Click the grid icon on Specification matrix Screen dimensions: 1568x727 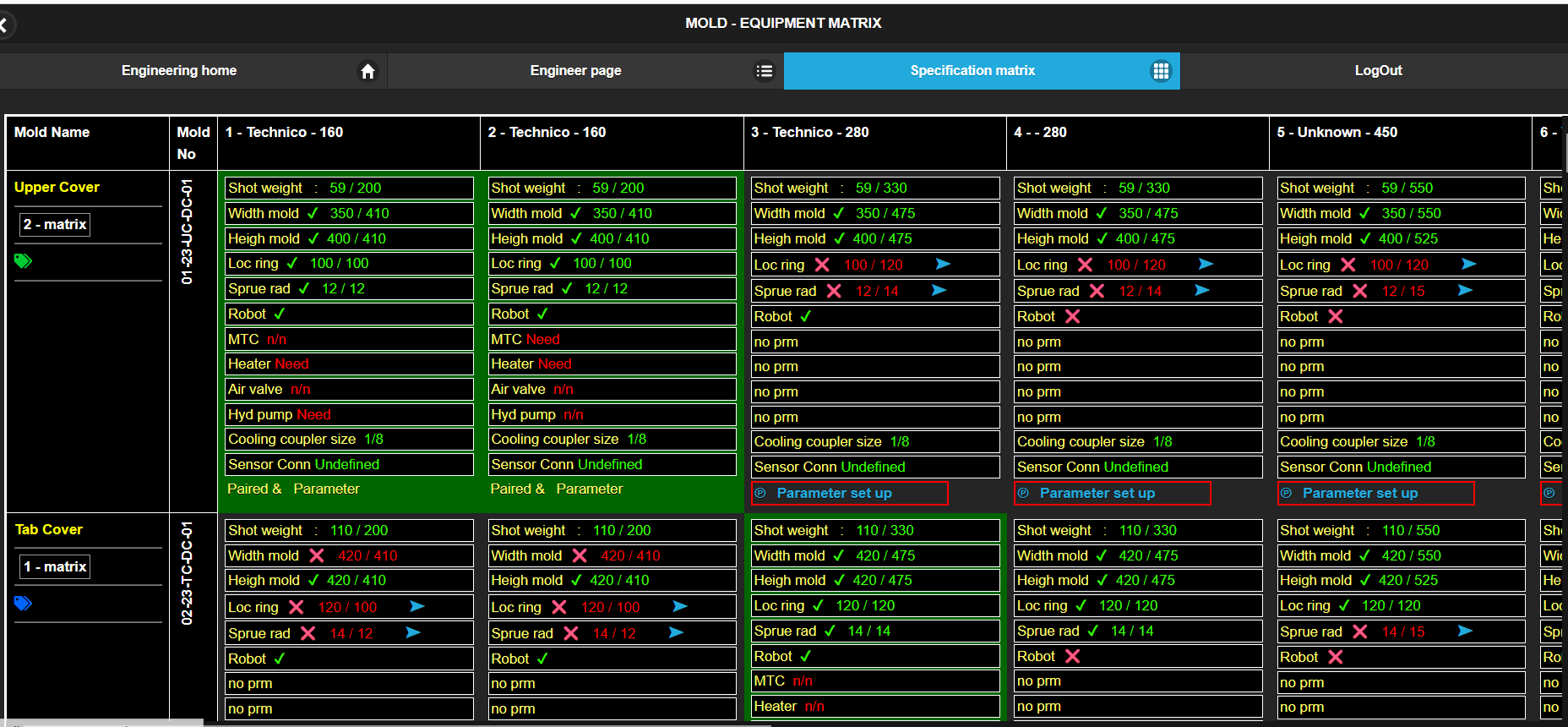tap(1162, 71)
